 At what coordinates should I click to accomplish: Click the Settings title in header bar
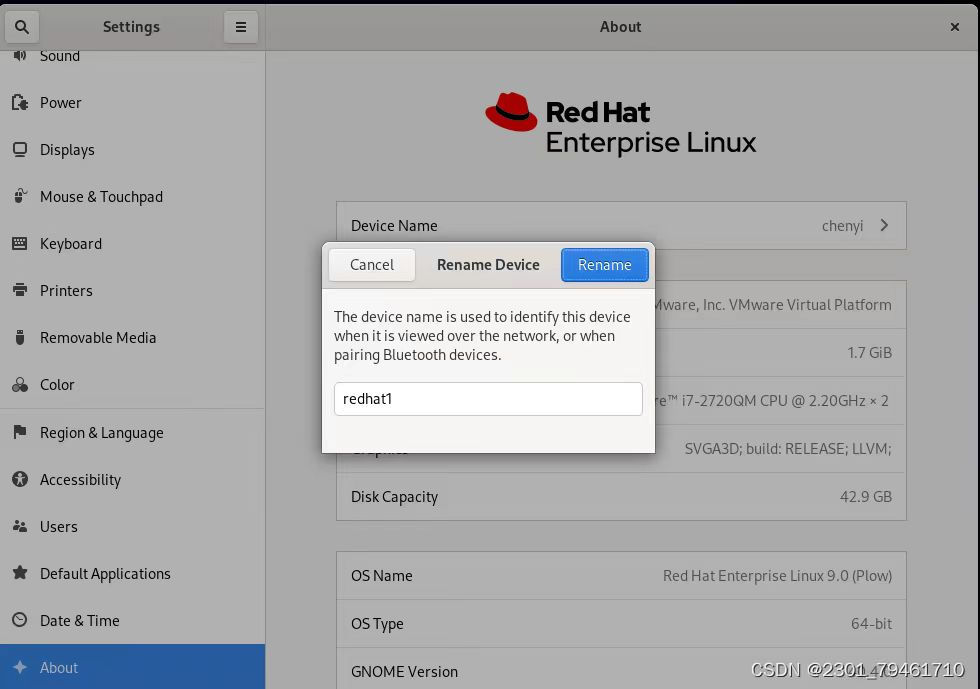click(x=131, y=27)
